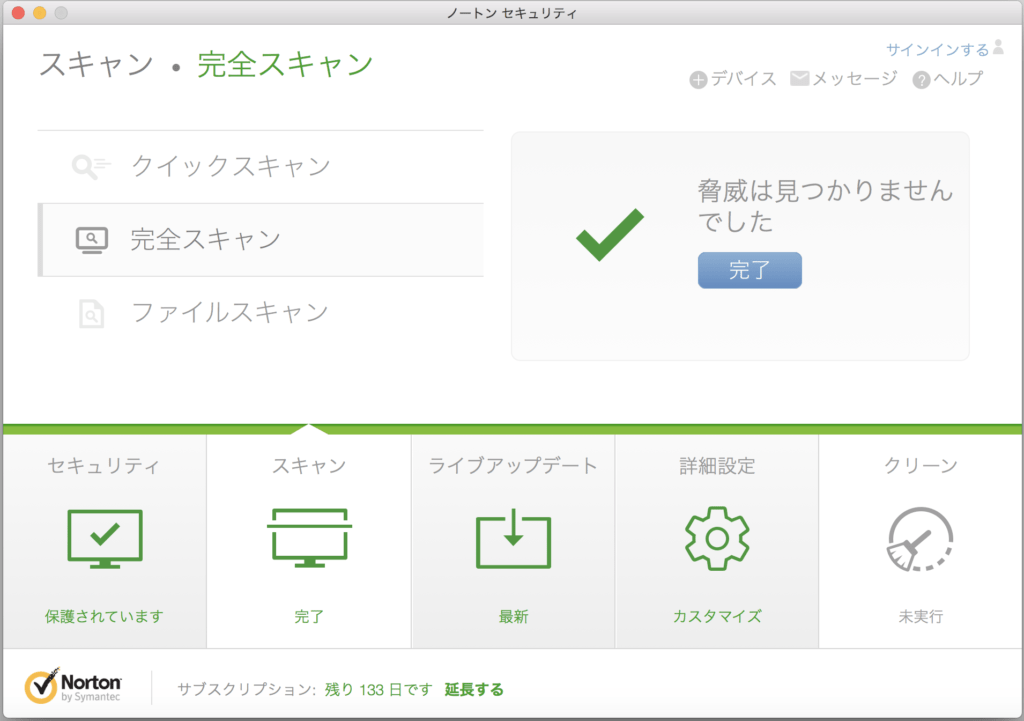Click the Security monitor checkmark icon
The image size is (1024, 721).
point(104,538)
